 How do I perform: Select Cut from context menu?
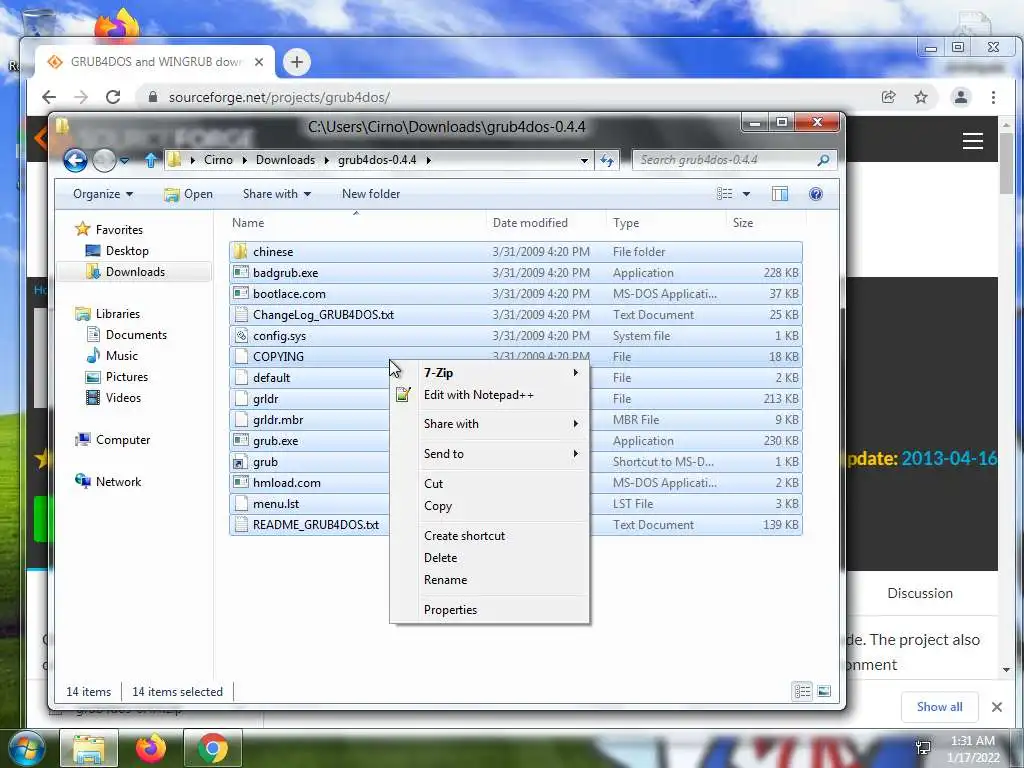point(489,483)
